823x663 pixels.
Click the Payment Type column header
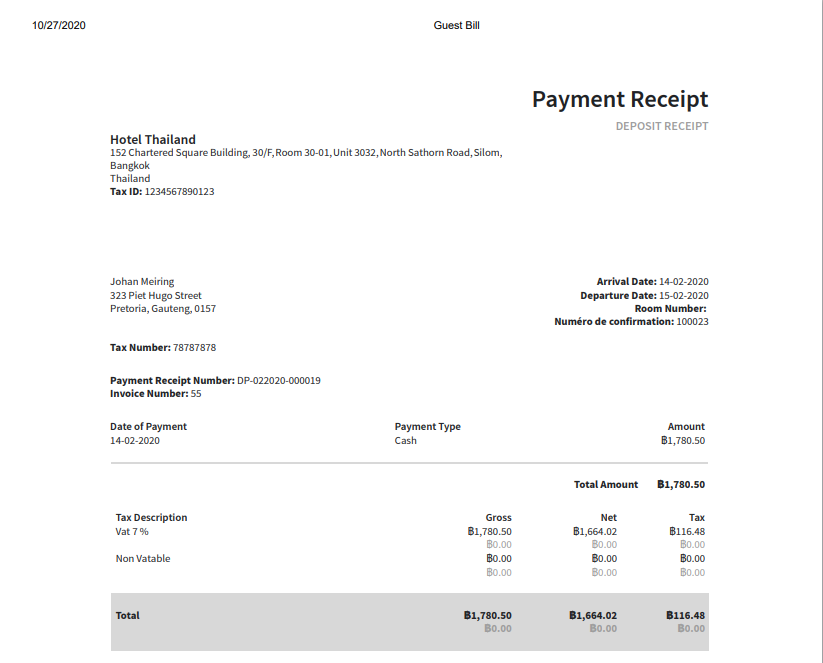428,427
